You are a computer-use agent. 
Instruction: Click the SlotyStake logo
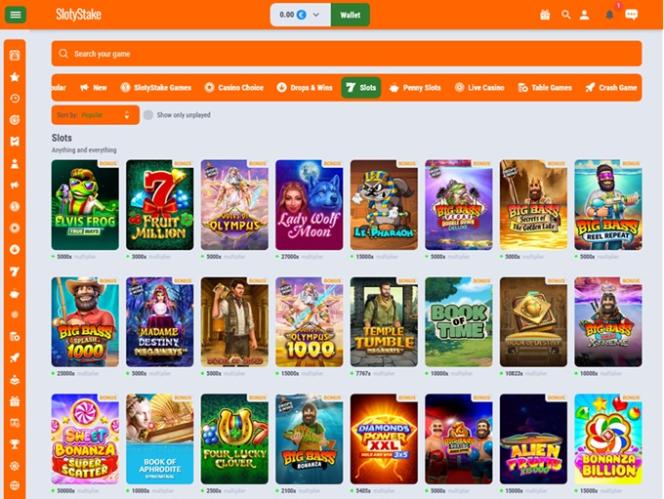[78, 15]
